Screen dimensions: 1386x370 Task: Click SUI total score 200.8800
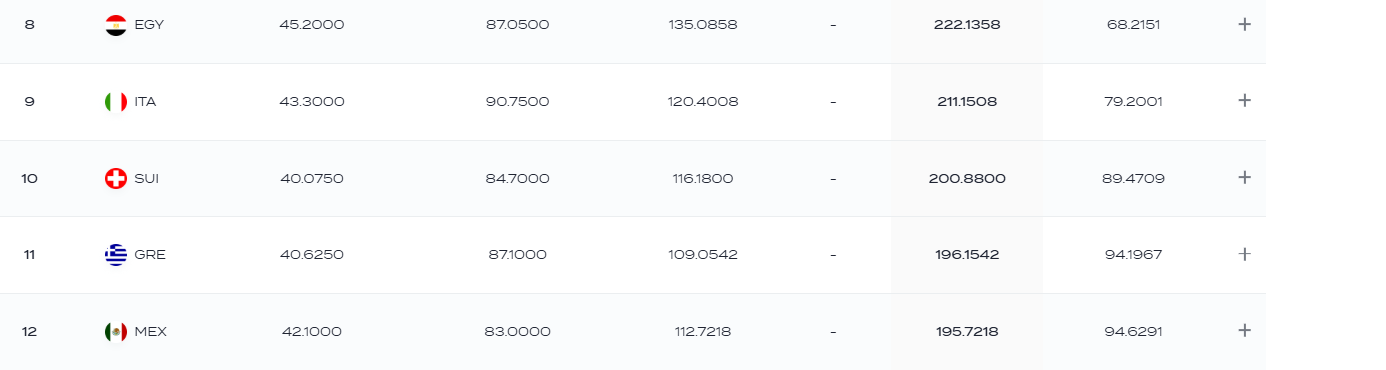[x=967, y=178]
